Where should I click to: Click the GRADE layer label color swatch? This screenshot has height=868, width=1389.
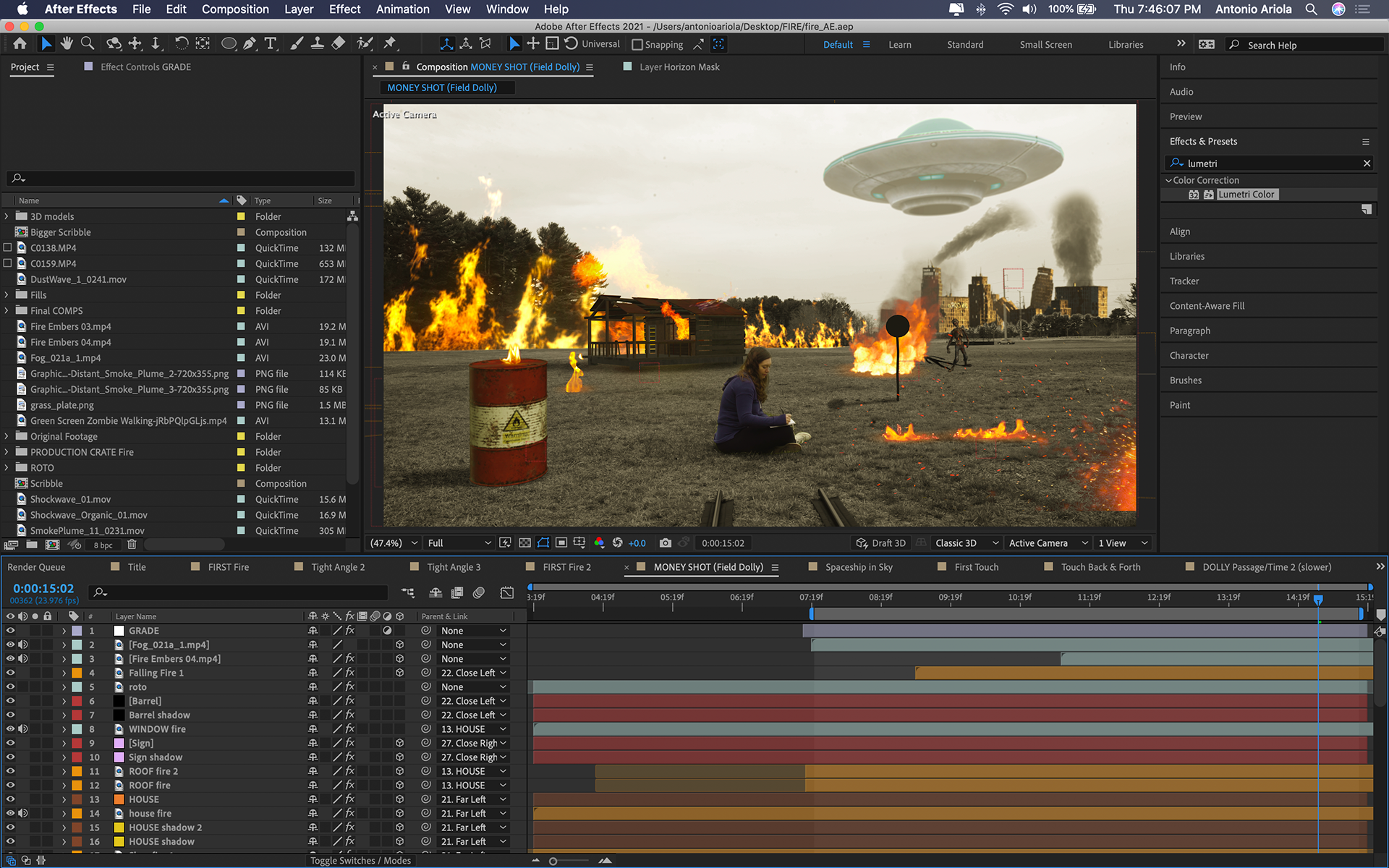coord(77,631)
